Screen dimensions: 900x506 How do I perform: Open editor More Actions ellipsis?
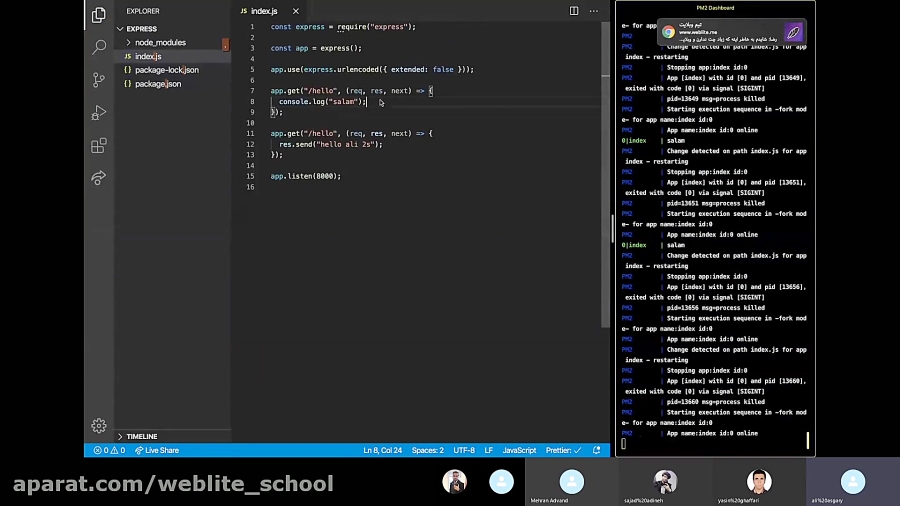[x=593, y=11]
